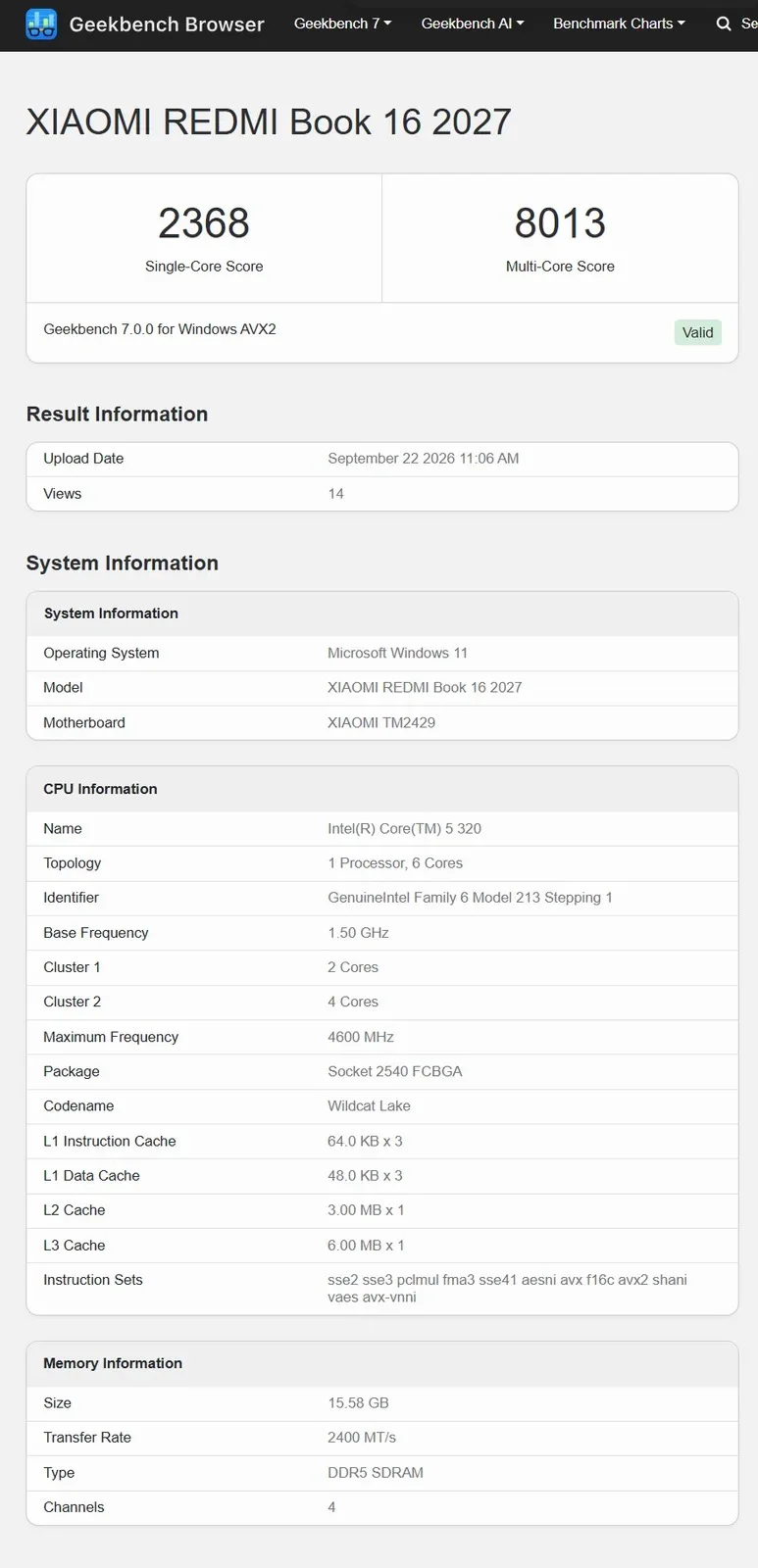The width and height of the screenshot is (758, 1568).
Task: Click the Result Information heading
Action: (117, 415)
